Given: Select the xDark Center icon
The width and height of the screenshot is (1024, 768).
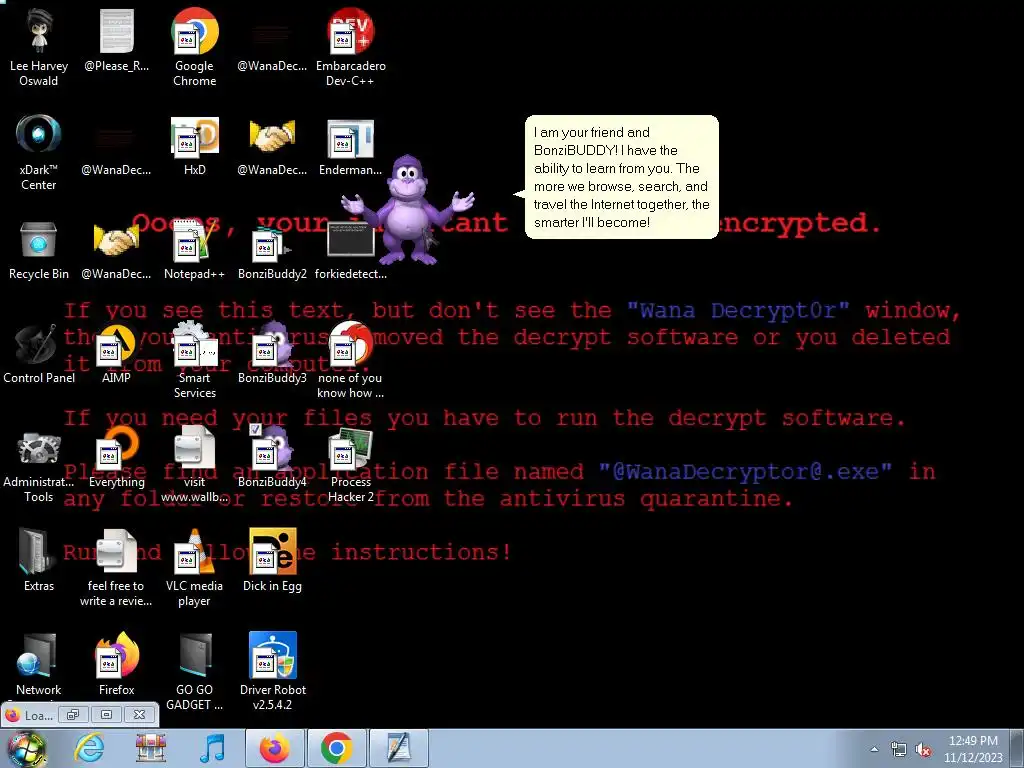Looking at the screenshot, I should tap(39, 152).
